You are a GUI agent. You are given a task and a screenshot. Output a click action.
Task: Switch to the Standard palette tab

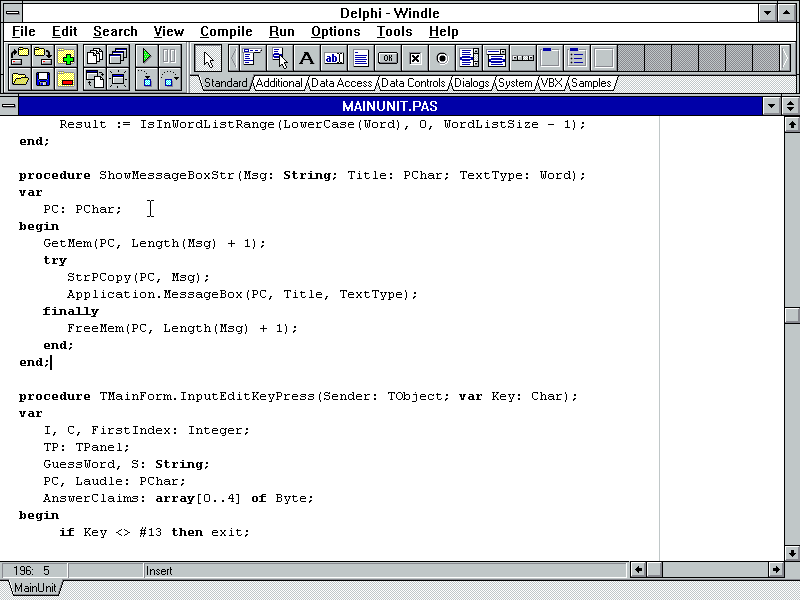pos(225,83)
